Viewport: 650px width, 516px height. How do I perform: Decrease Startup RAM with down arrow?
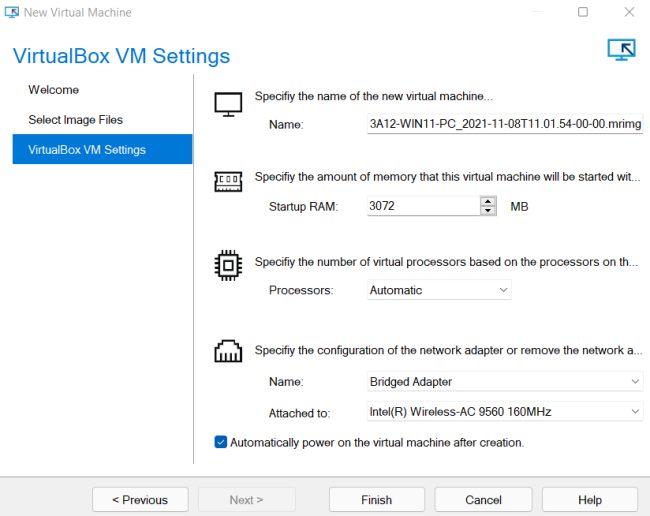click(488, 211)
